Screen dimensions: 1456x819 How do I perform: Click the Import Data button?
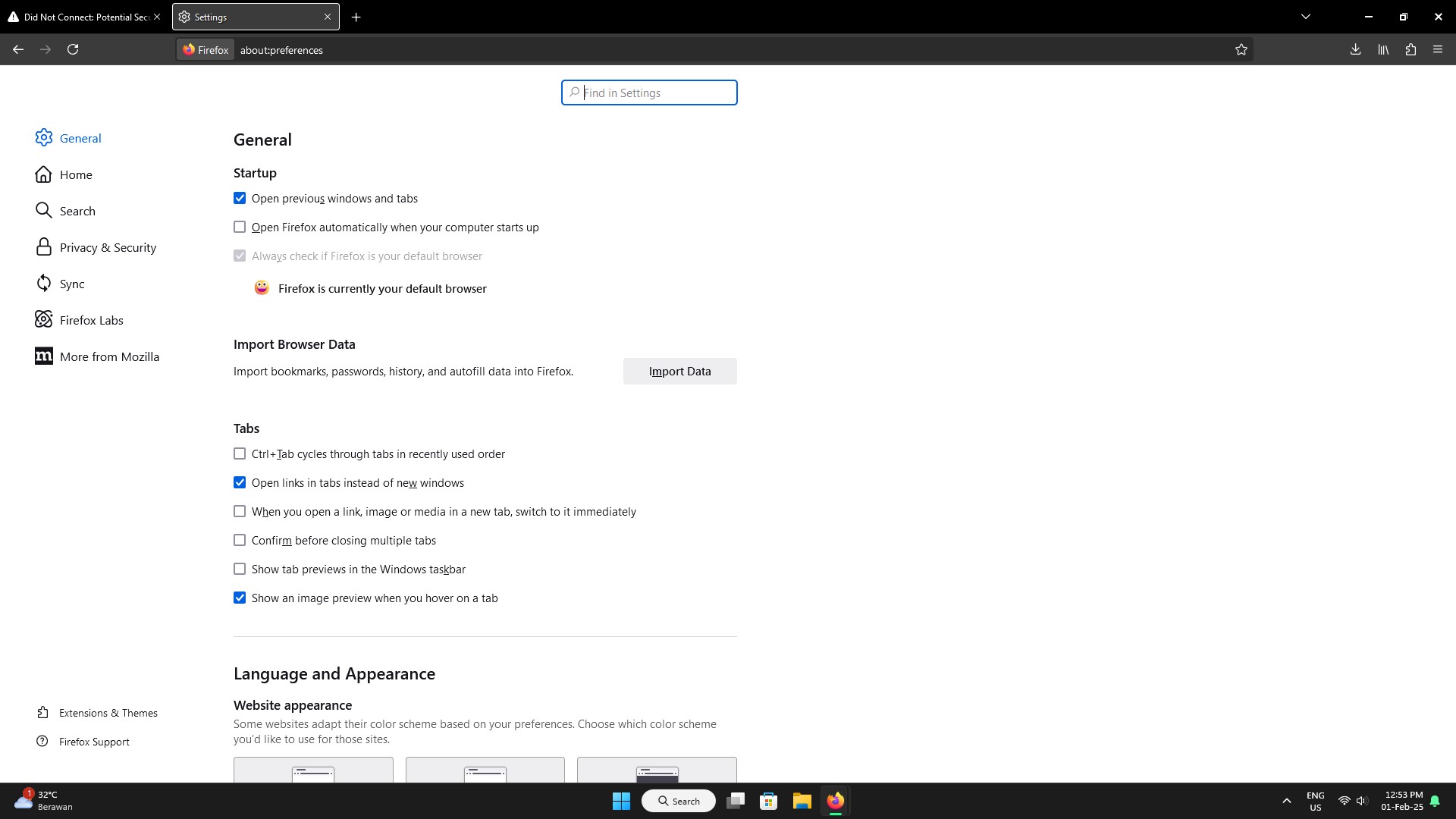tap(679, 372)
